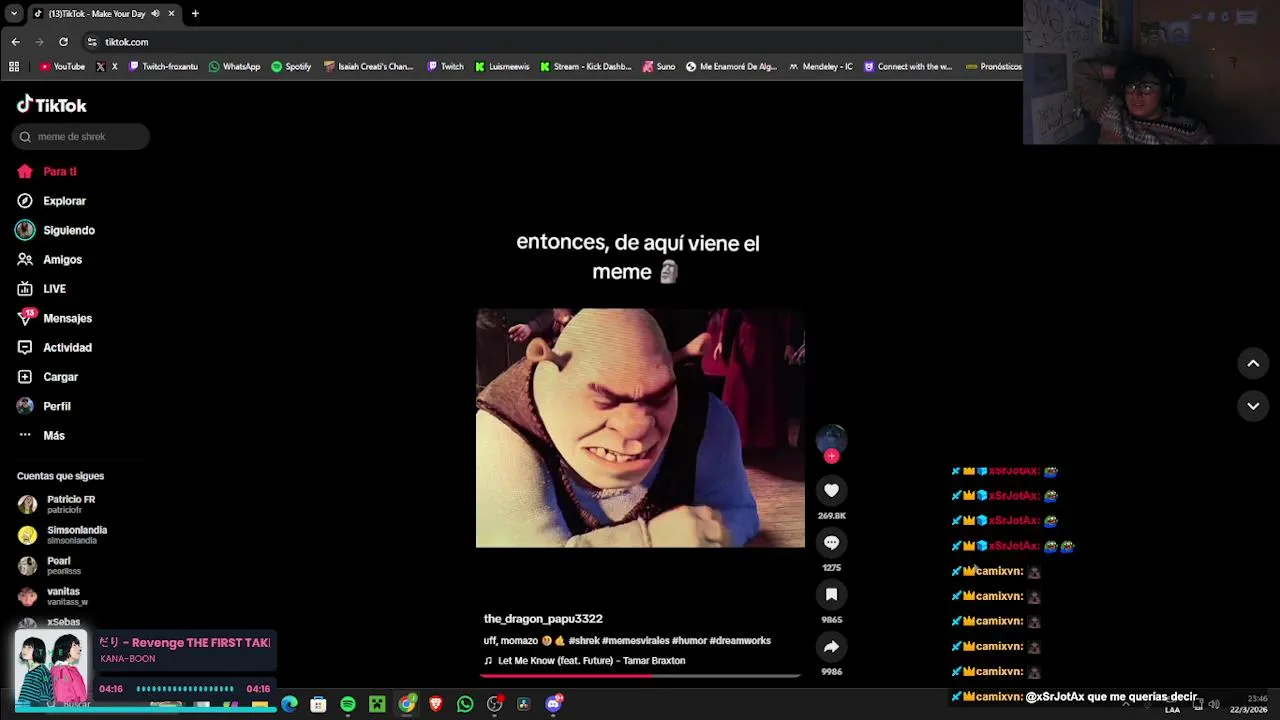Open the WhatsApp bookmark

click(x=234, y=67)
